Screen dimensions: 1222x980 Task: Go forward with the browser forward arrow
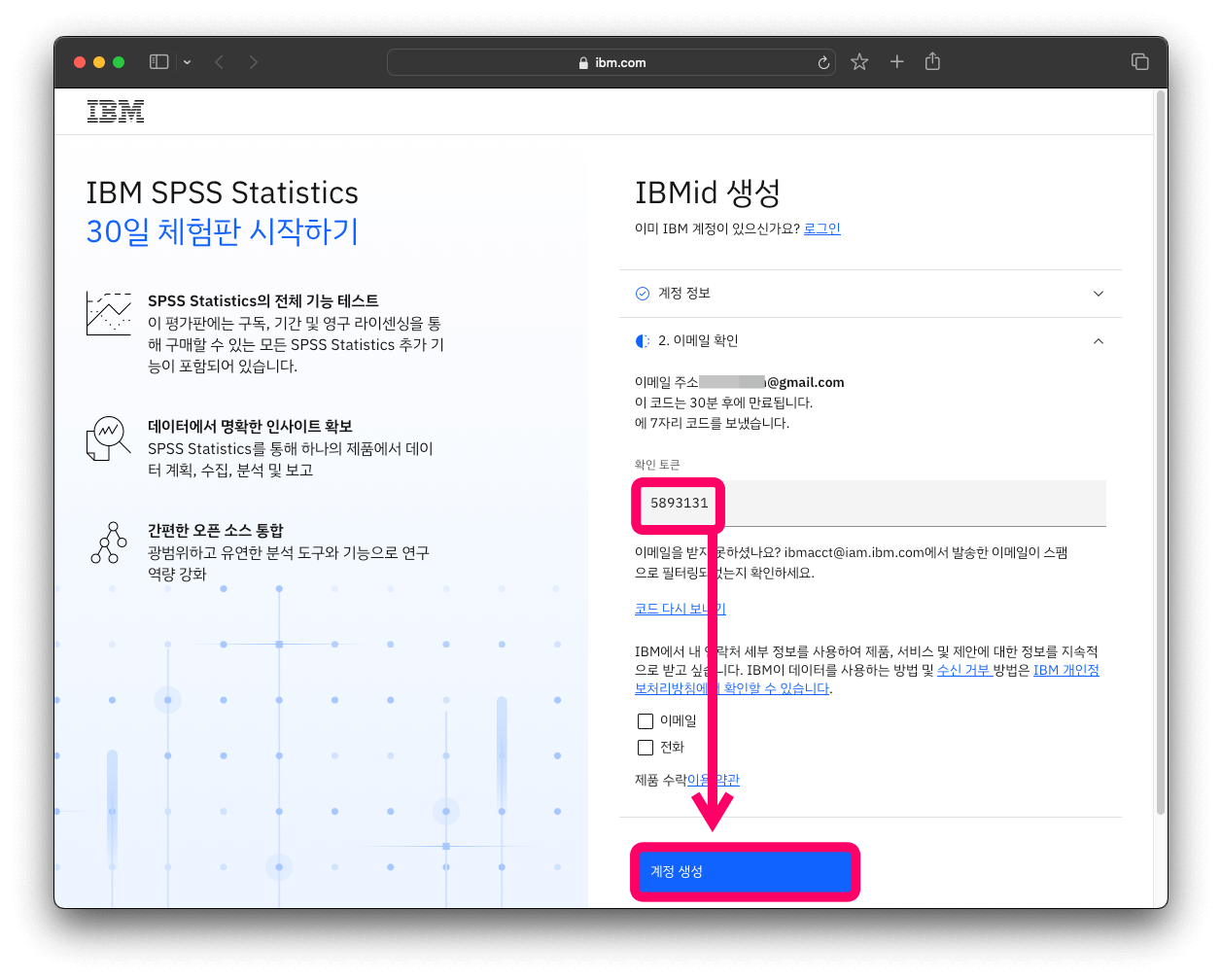click(x=254, y=62)
